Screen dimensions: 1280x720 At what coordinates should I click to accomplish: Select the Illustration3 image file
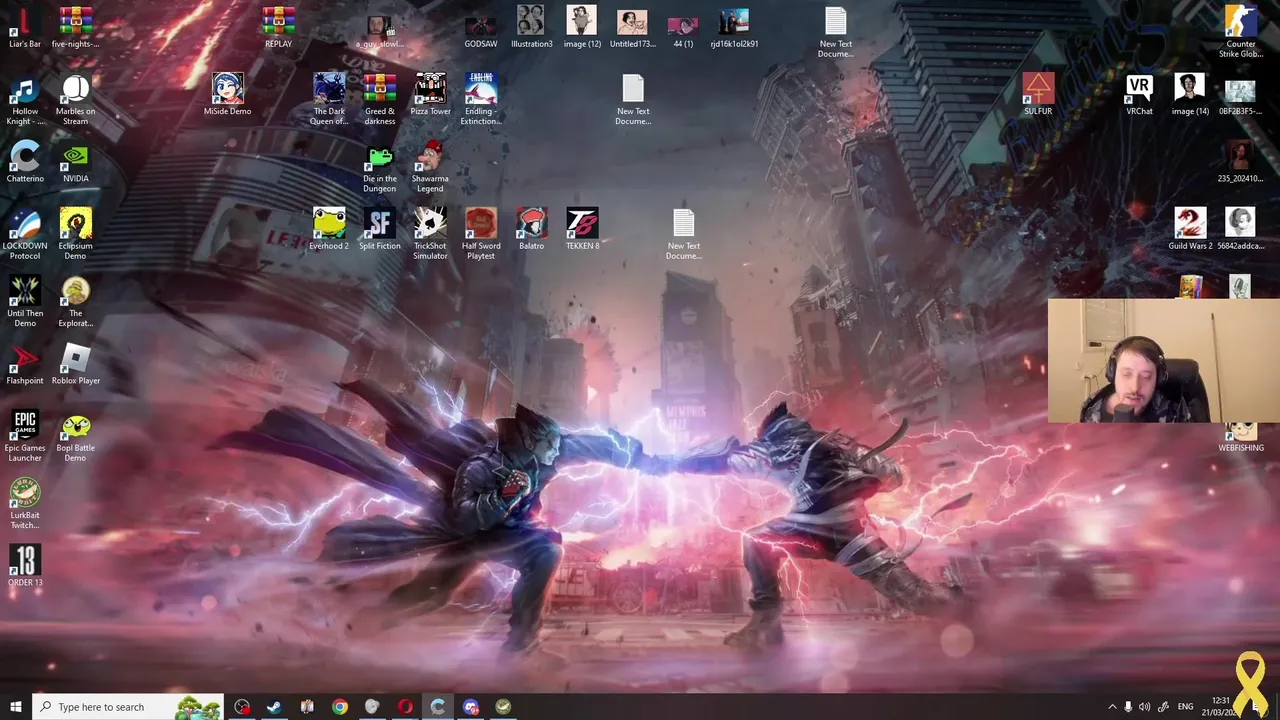point(531,27)
